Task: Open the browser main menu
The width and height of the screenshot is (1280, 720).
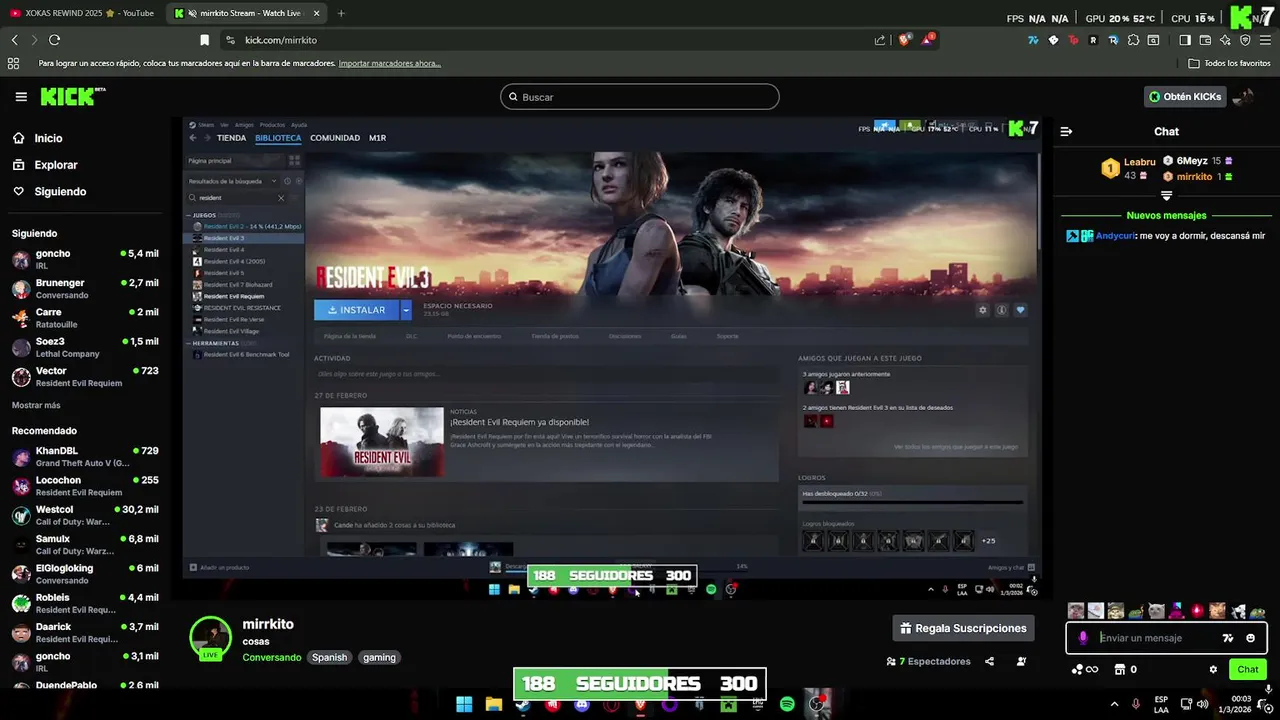Action: (x=1265, y=40)
